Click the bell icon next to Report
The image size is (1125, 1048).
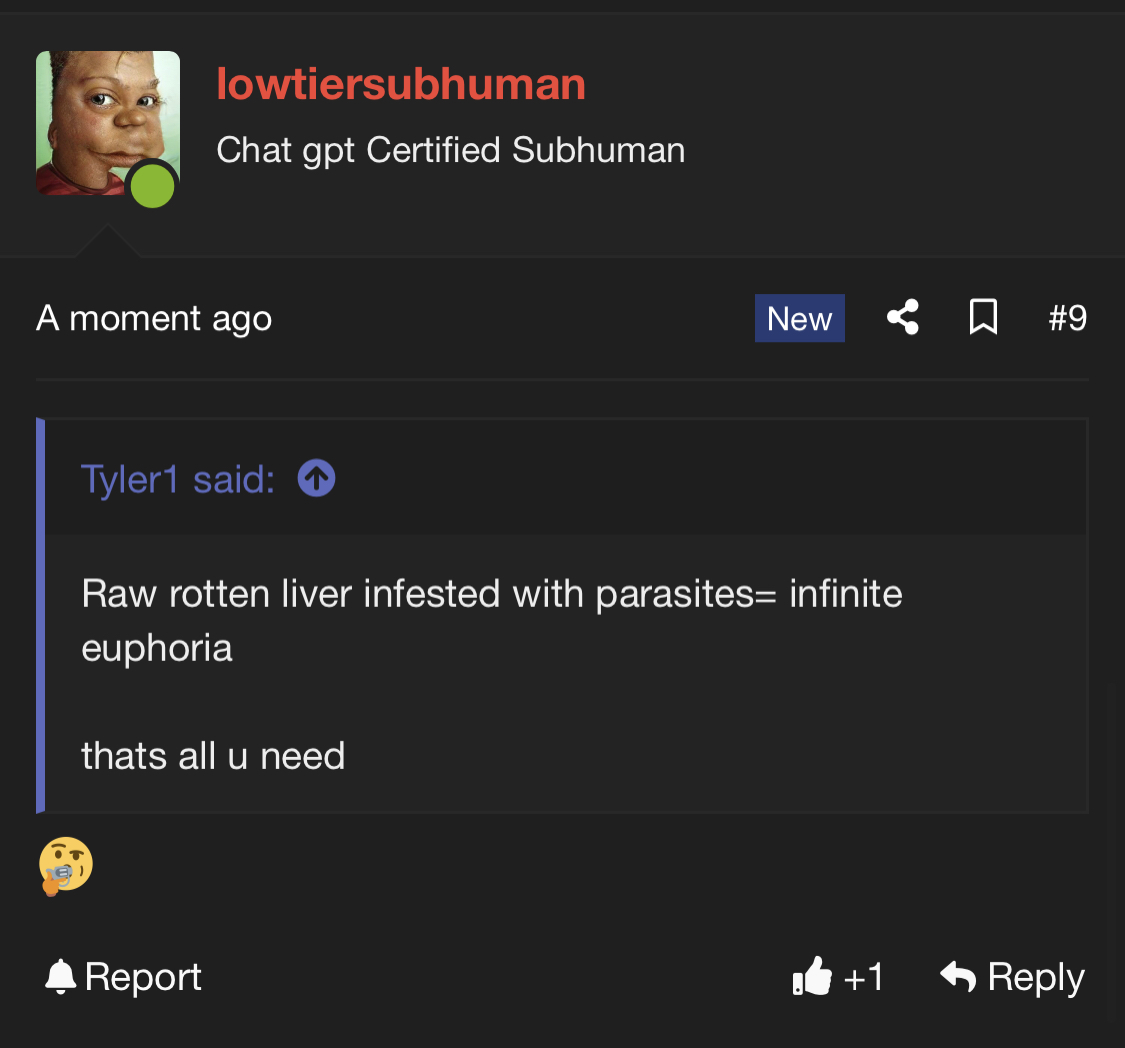[x=61, y=976]
